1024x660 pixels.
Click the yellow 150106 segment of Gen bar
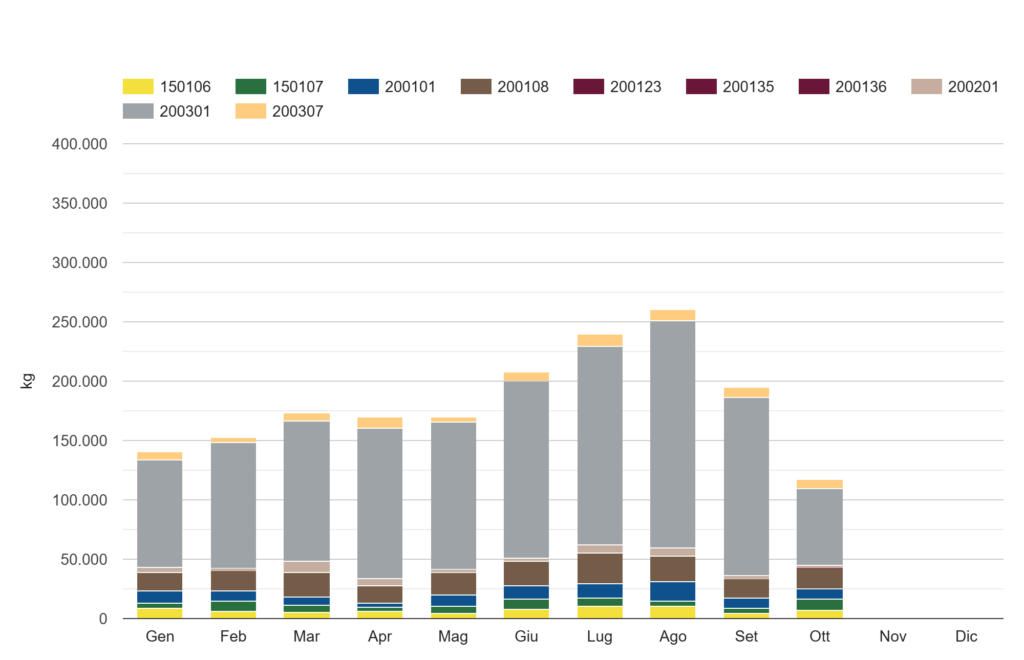click(160, 614)
